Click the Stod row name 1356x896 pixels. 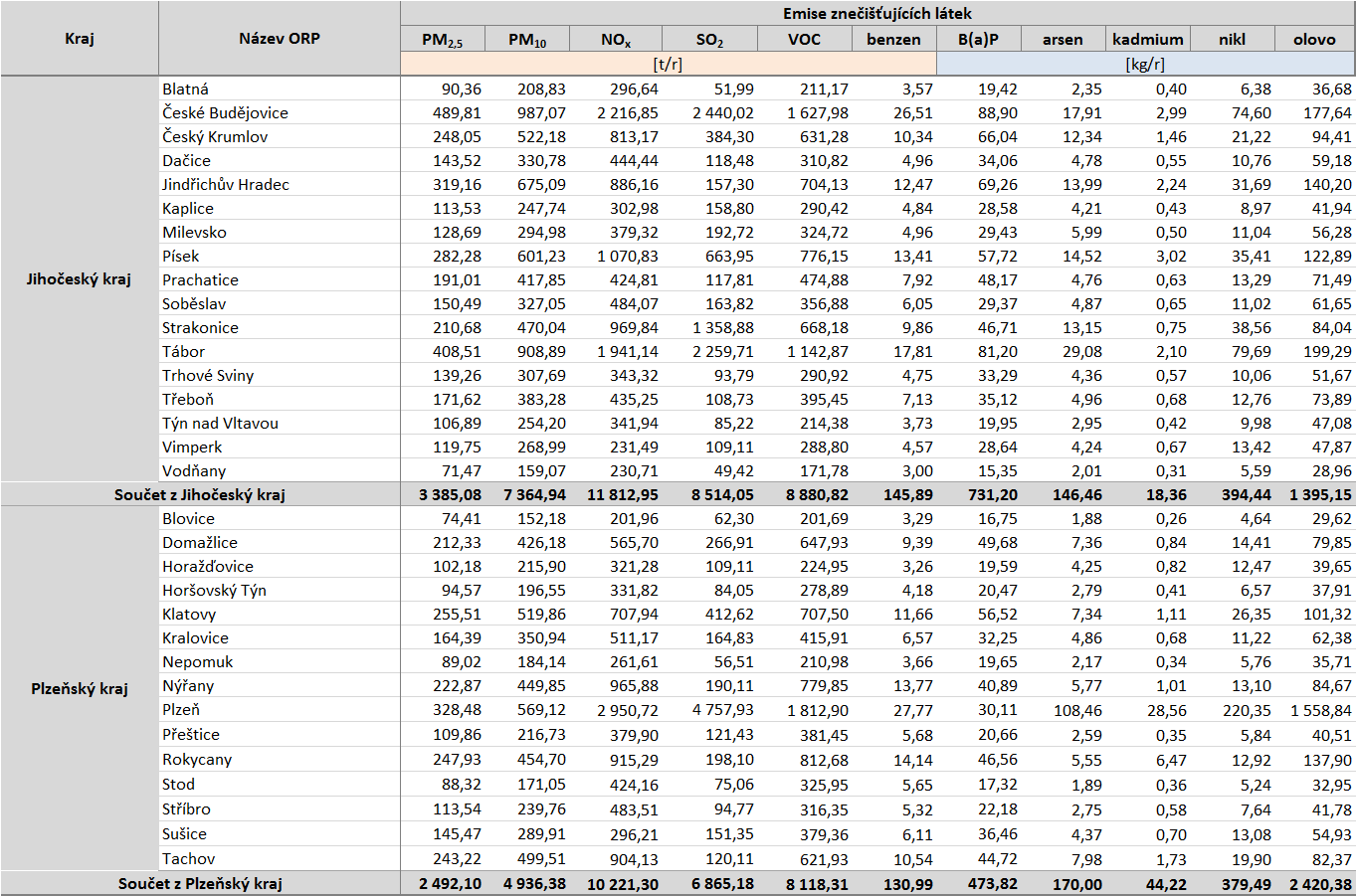pos(179,785)
